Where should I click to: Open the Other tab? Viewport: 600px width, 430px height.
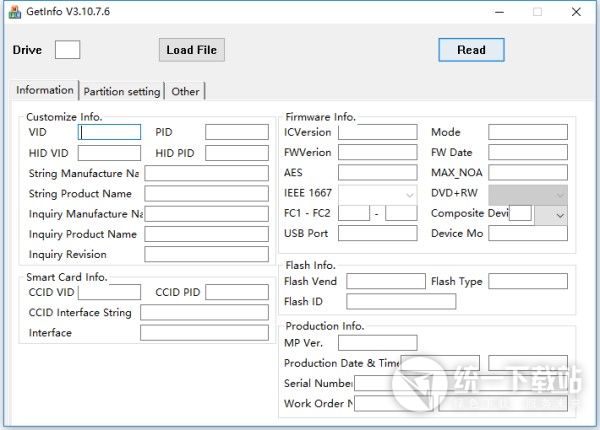click(x=185, y=91)
